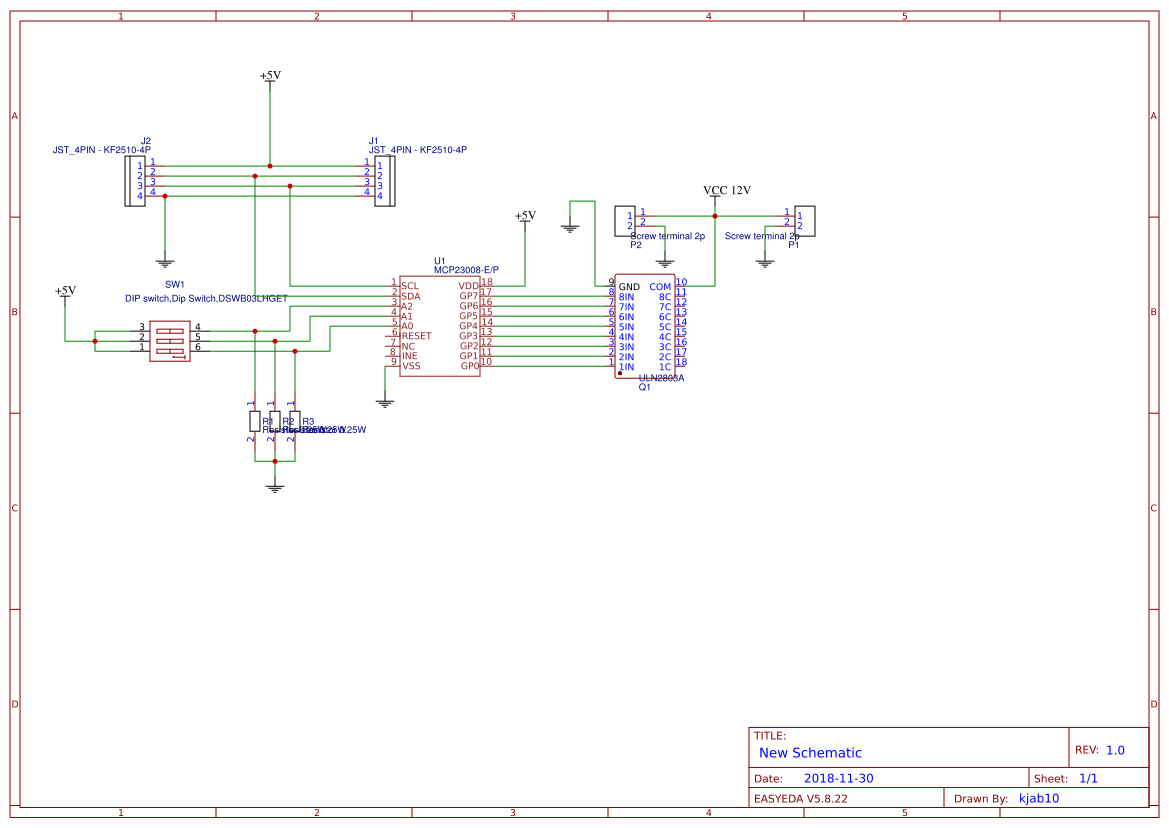Toggle switch position 1 on SW1 DIP switch
Screen dimensions: 1169x828
pyautogui.click(x=170, y=350)
